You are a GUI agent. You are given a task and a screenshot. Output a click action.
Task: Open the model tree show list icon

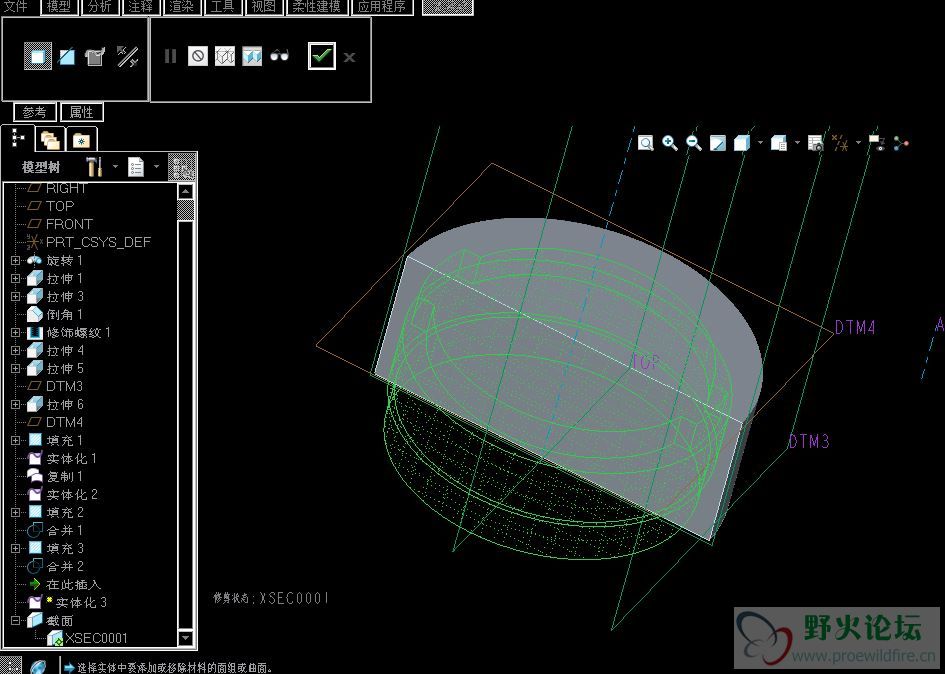(x=136, y=166)
